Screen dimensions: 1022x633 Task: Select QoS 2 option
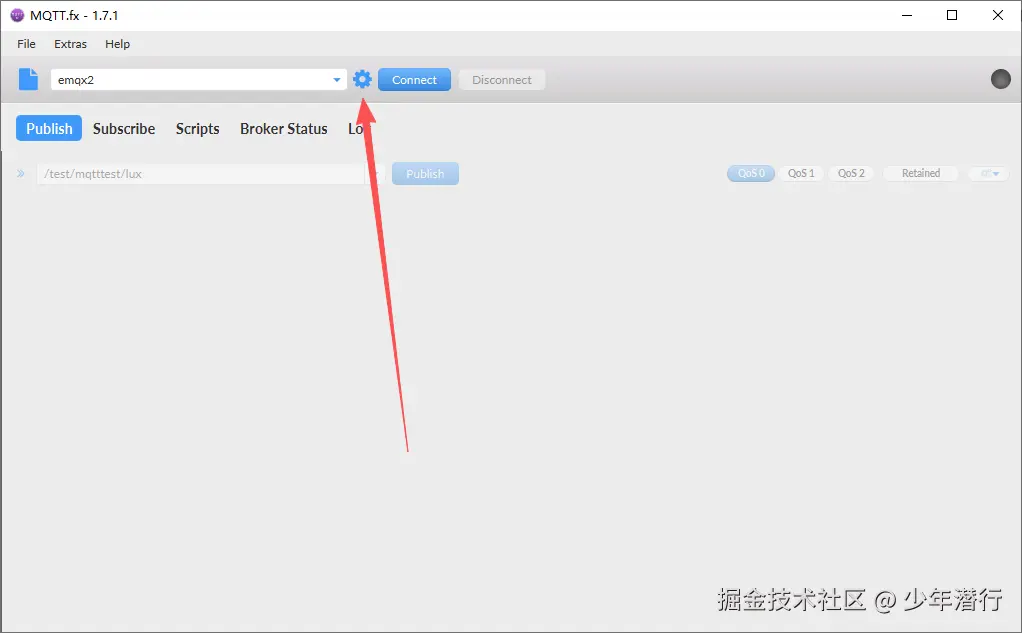(x=851, y=173)
